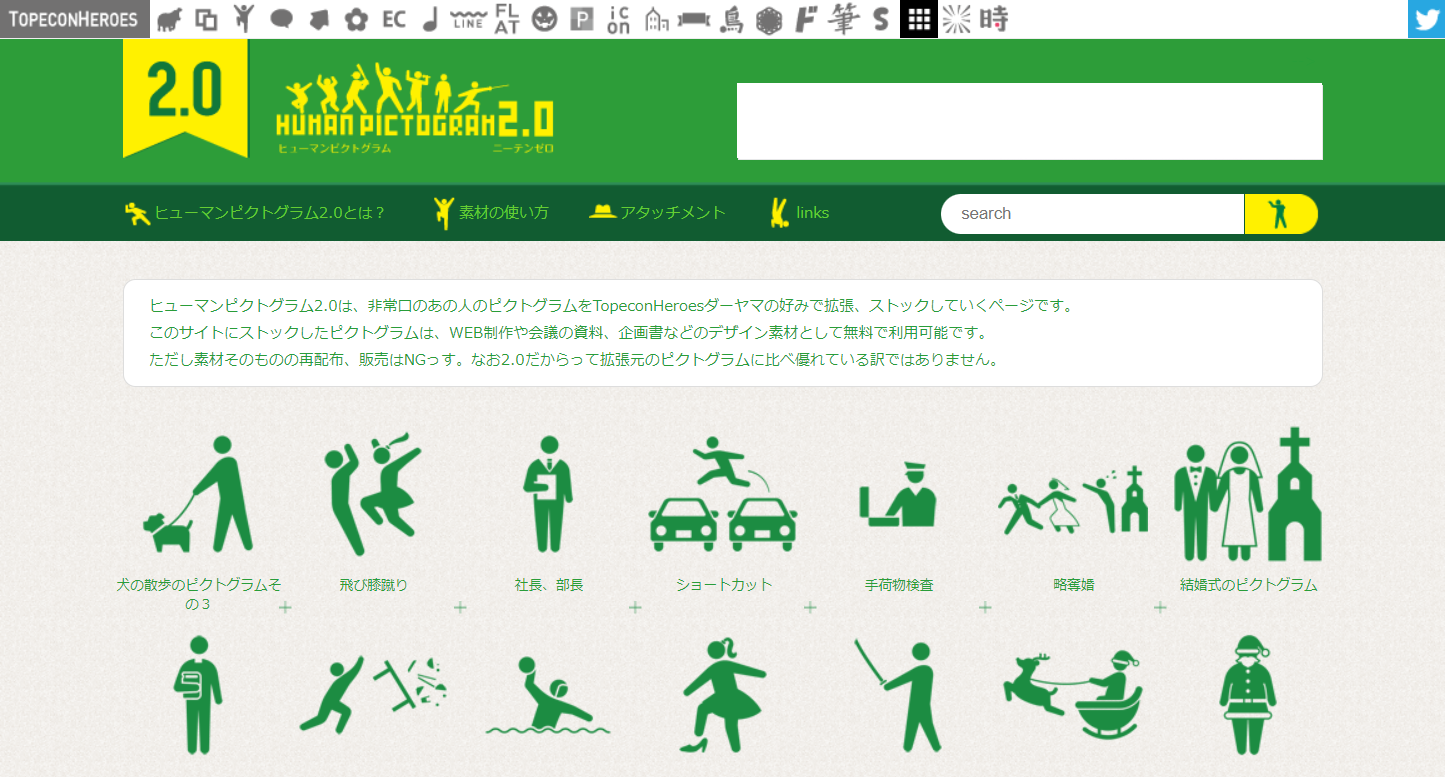Screen dimensions: 1445x777
Task: Open the ponytail girl in skirt pictogram
Action: [x=723, y=695]
